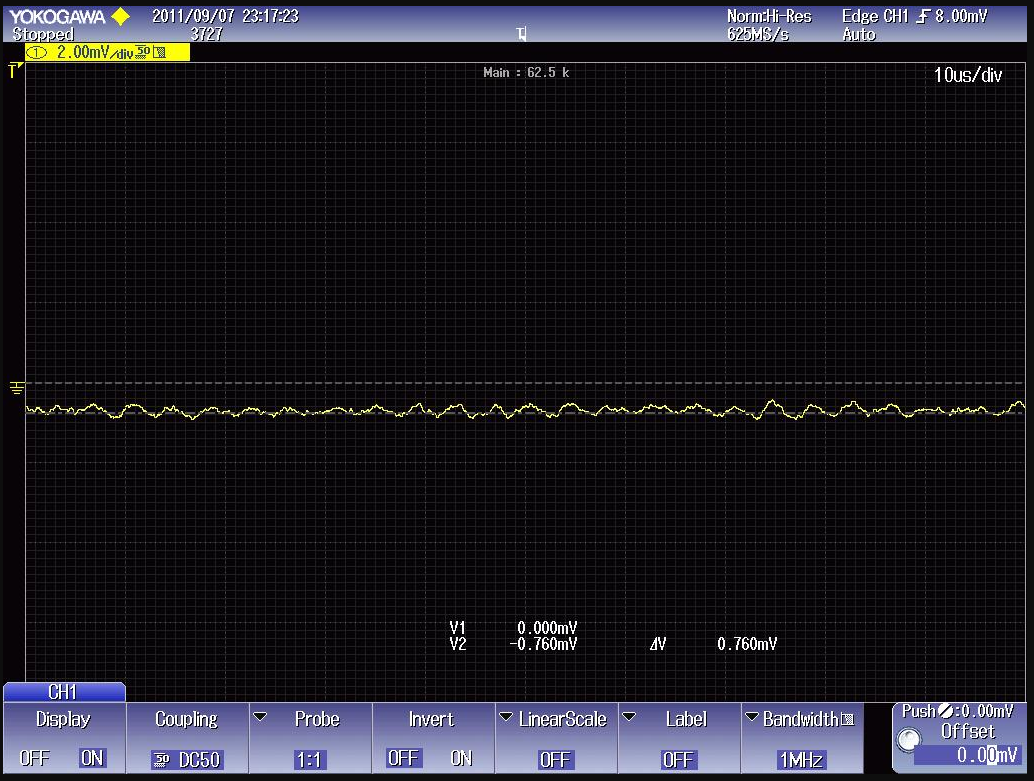This screenshot has height=781, width=1034.
Task: Click the Yokogawa diamond logo icon
Action: point(121,17)
